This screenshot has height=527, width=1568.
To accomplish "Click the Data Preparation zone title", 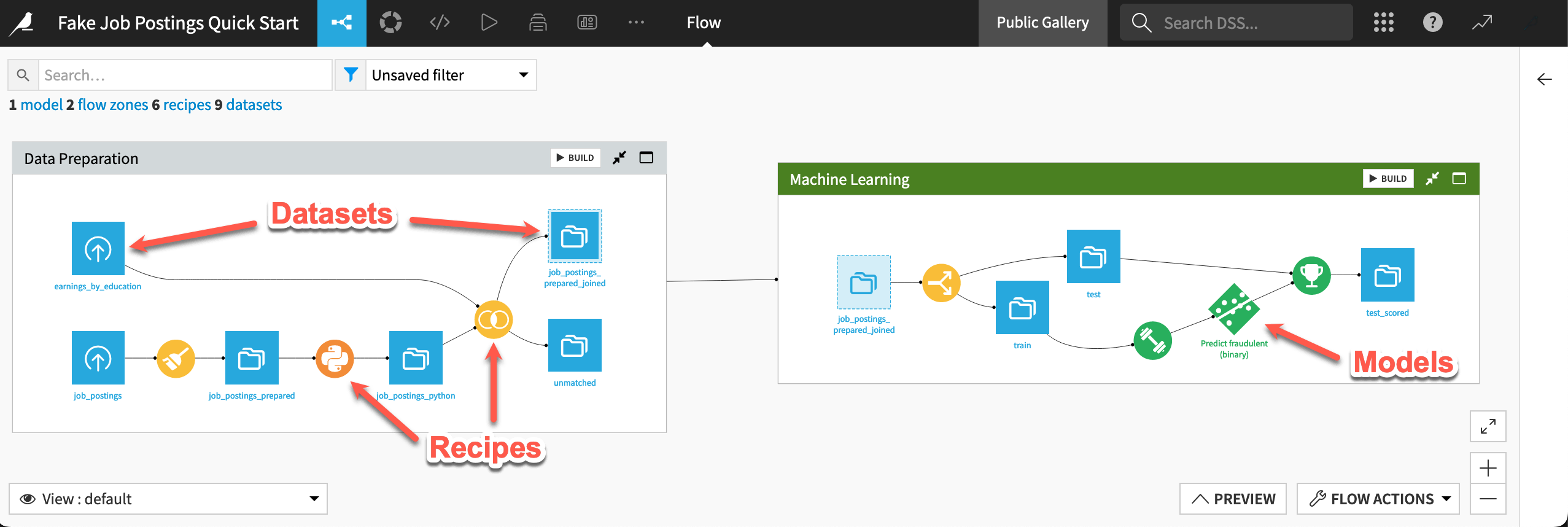I will [x=81, y=158].
